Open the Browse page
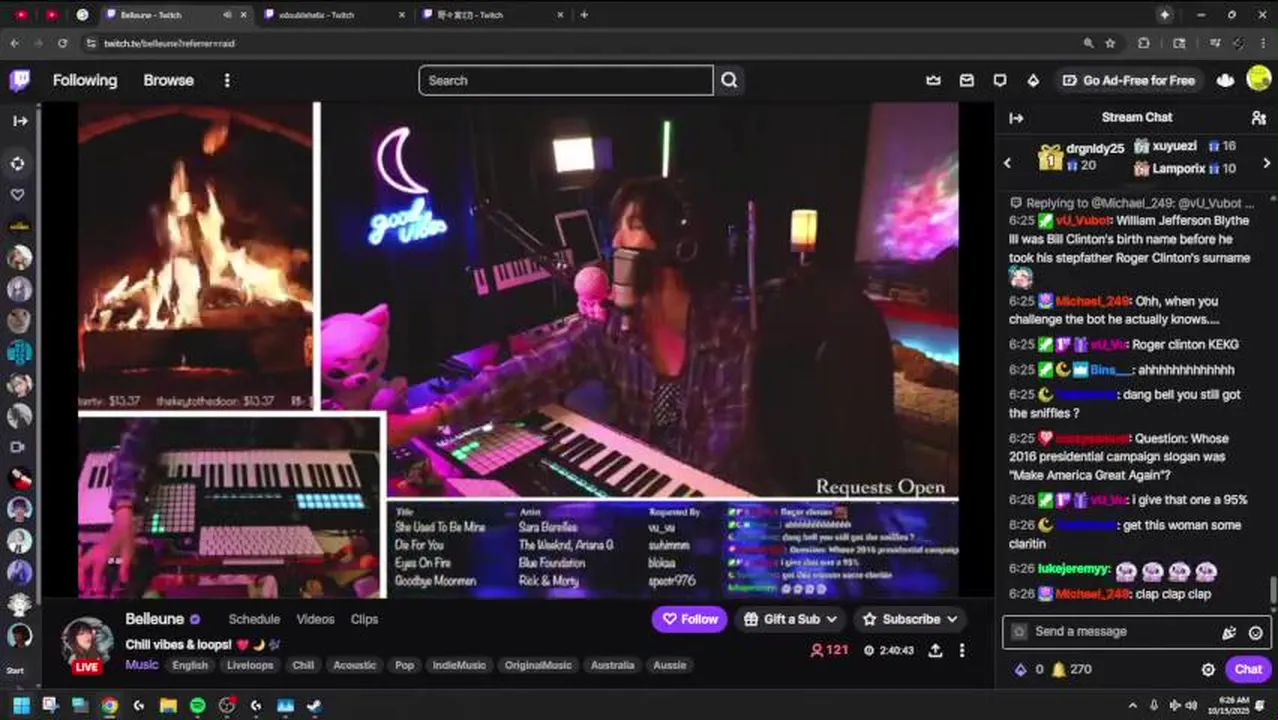 click(168, 80)
